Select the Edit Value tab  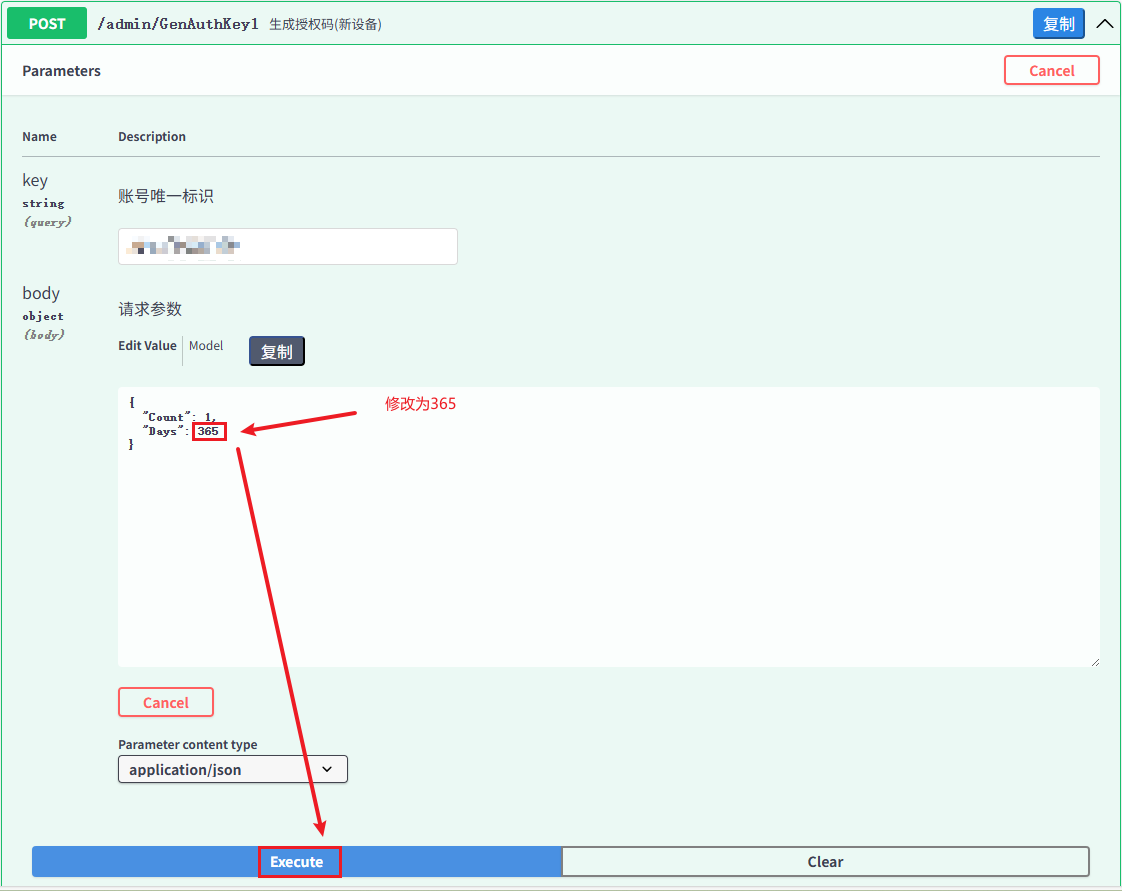point(146,346)
